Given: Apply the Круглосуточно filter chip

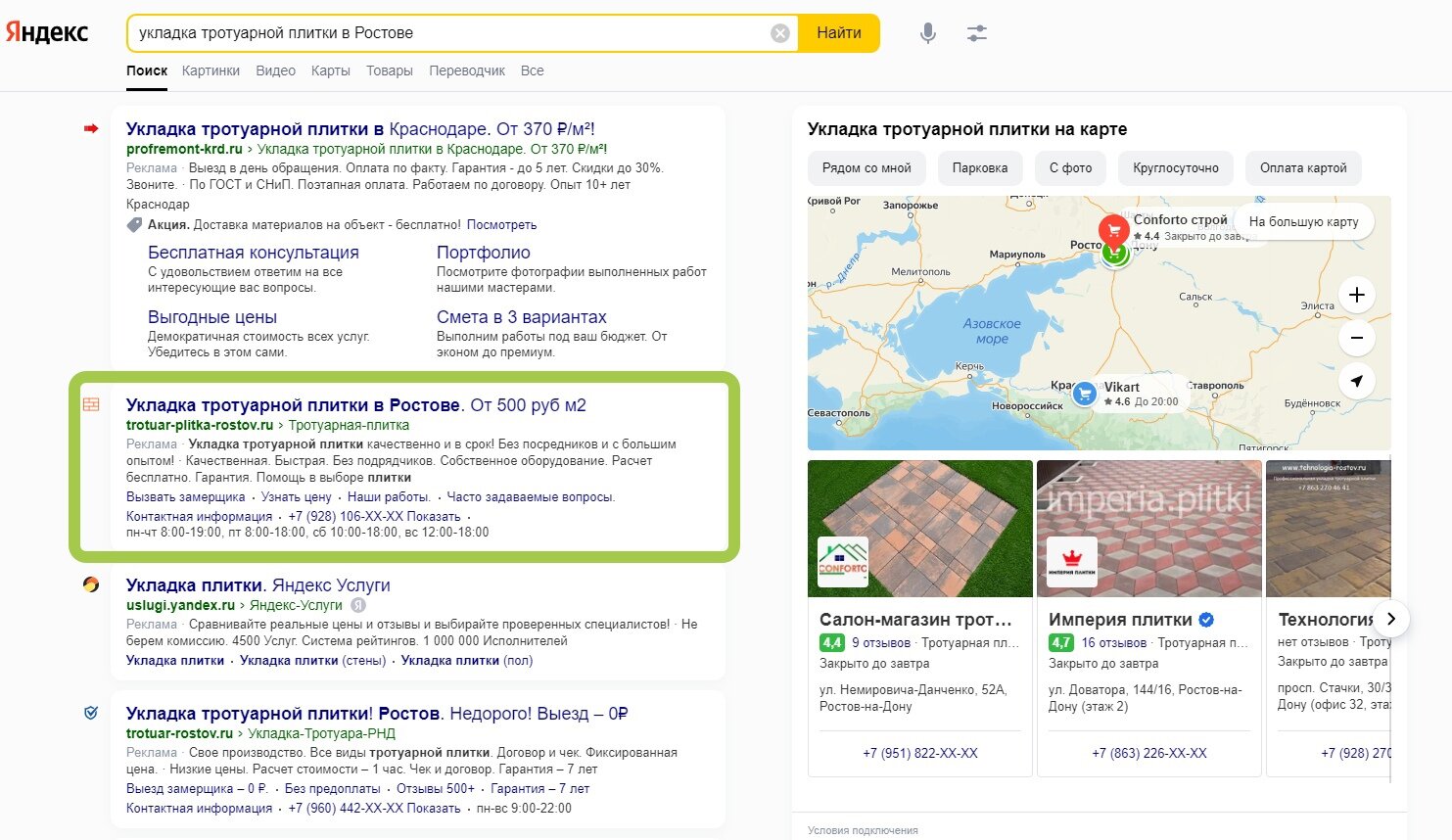Looking at the screenshot, I should pos(1176,168).
